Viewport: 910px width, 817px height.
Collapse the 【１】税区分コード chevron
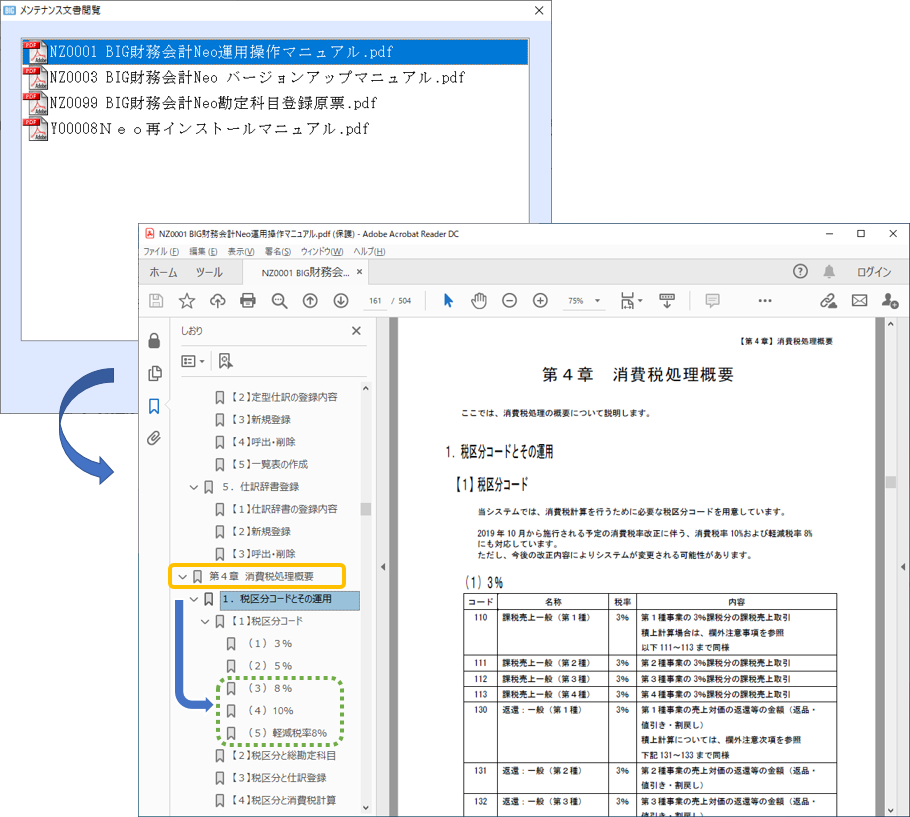click(205, 621)
